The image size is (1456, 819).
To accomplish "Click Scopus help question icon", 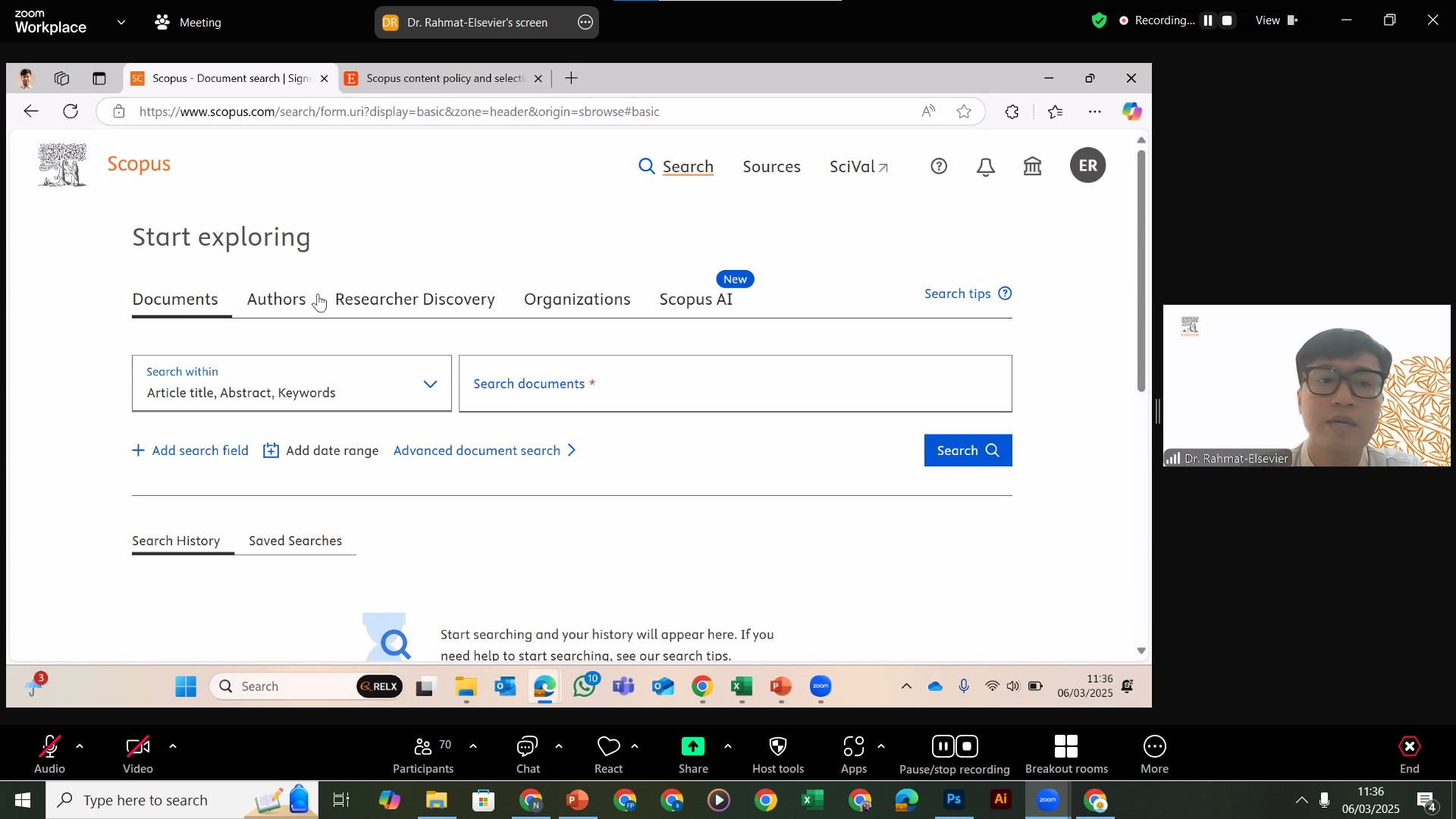I will pyautogui.click(x=939, y=166).
